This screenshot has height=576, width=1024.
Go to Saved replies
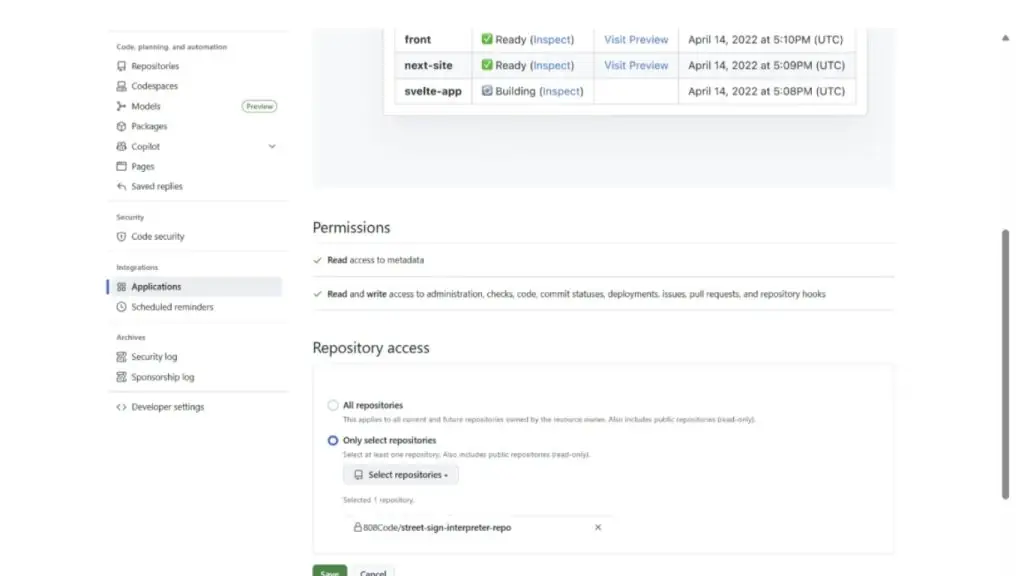(x=157, y=186)
